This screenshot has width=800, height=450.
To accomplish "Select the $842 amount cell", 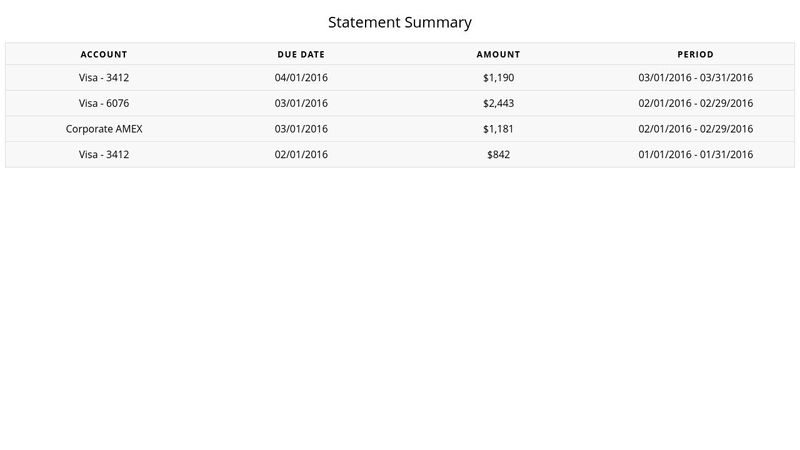I will coord(498,155).
